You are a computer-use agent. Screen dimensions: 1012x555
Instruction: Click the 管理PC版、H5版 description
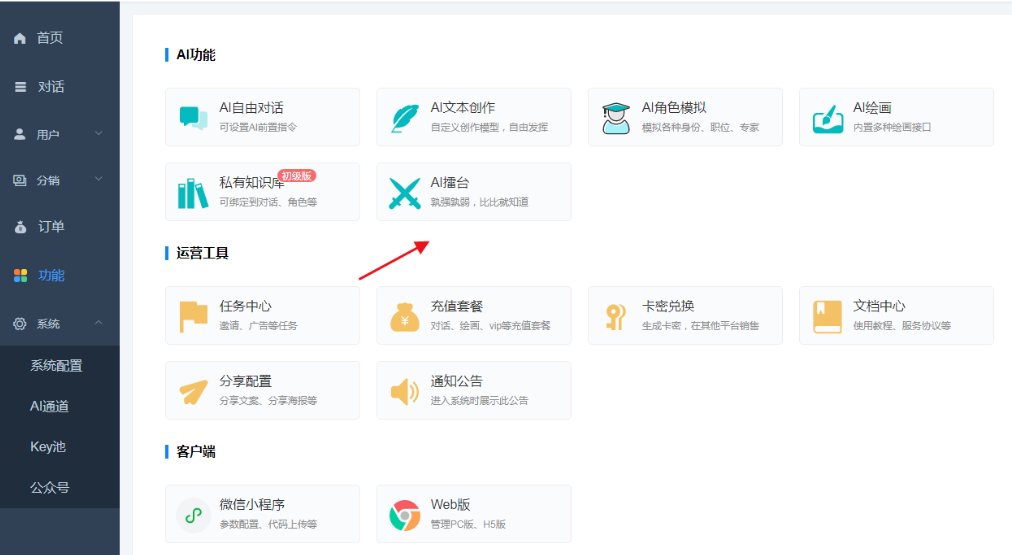[468, 524]
